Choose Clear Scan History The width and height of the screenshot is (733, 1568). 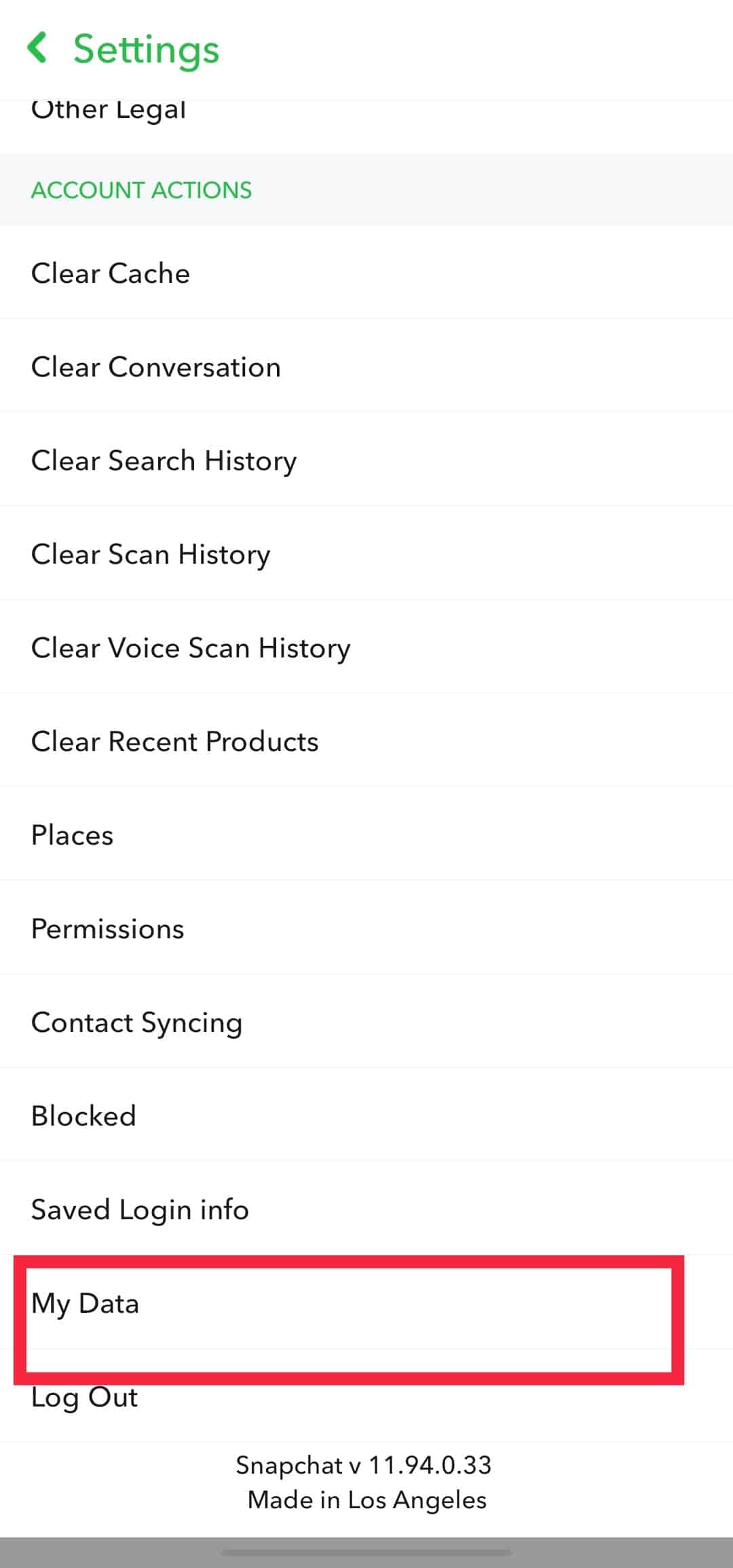(151, 554)
